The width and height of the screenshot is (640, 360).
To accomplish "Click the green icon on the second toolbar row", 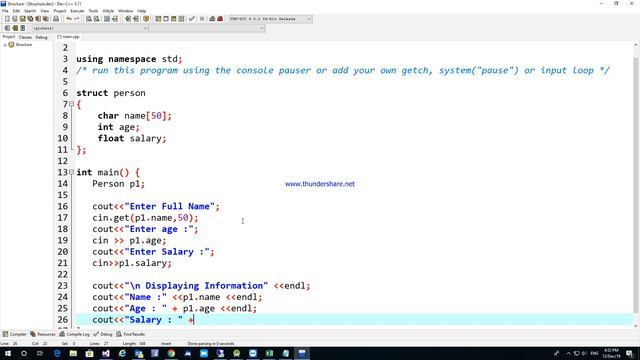I will pos(15,28).
